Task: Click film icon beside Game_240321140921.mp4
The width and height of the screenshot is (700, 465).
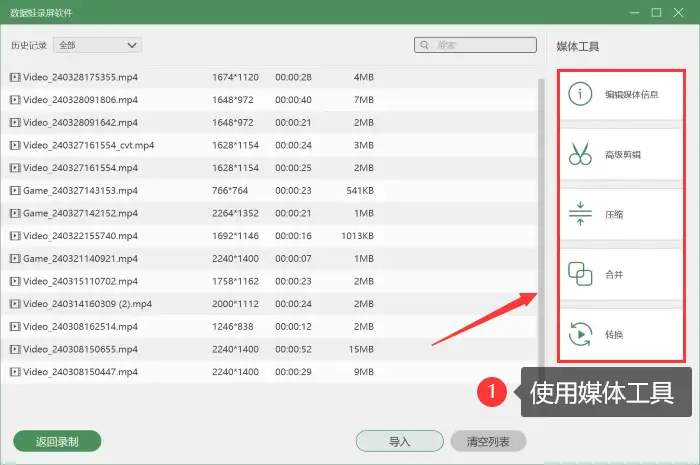Action: point(15,258)
